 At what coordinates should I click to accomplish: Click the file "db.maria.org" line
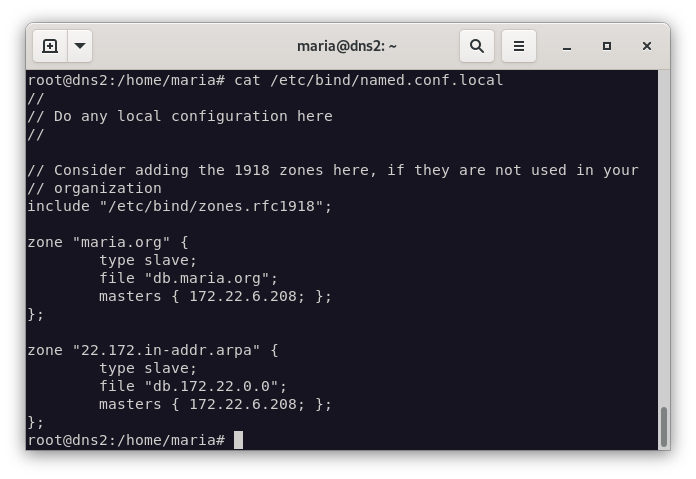click(x=188, y=278)
